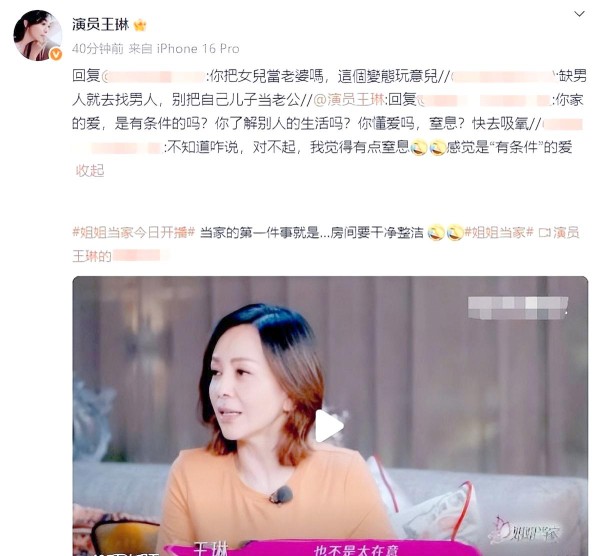Open the post options chevron menu

pos(579,14)
